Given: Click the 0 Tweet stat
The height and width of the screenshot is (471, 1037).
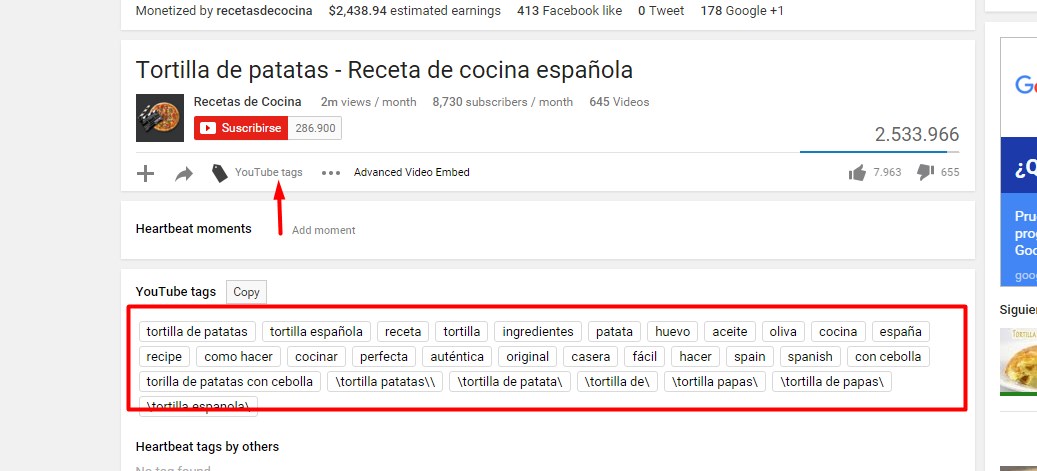Looking at the screenshot, I should click(661, 11).
